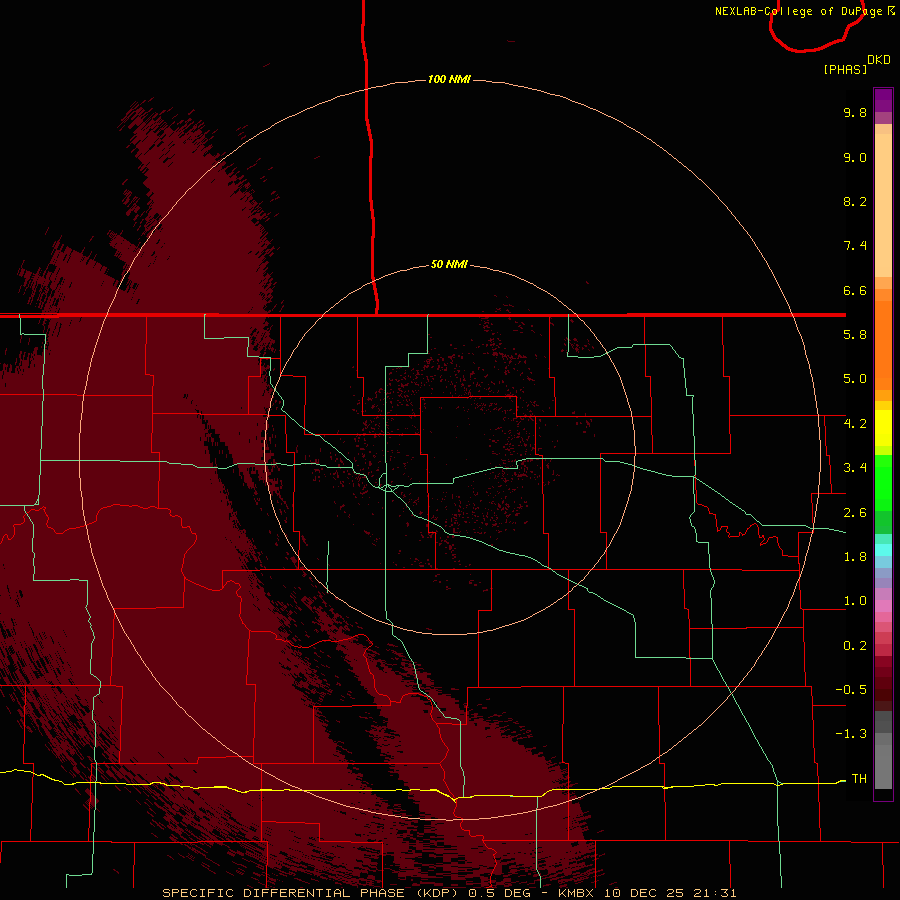Click the SPECIFIC DIFFERENTIAL PHASE (KDP) caption
The width and height of the screenshot is (900, 900).
[x=310, y=893]
